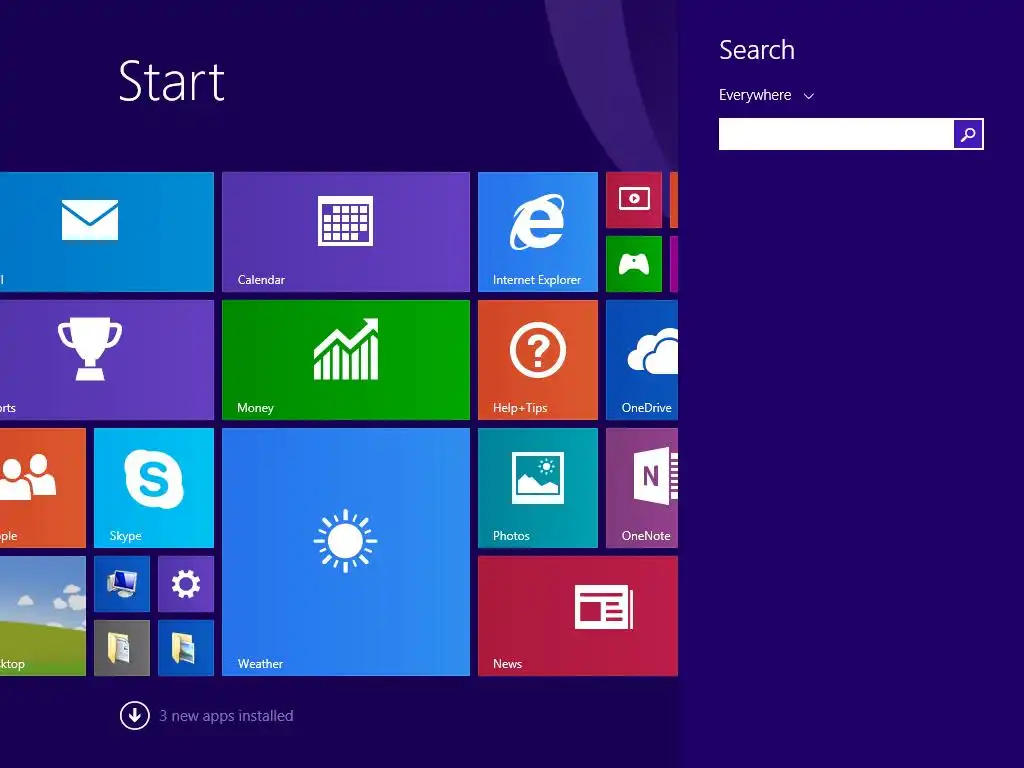This screenshot has width=1024, height=768.
Task: Open the Mail tile with envelope icon
Action: [106, 232]
